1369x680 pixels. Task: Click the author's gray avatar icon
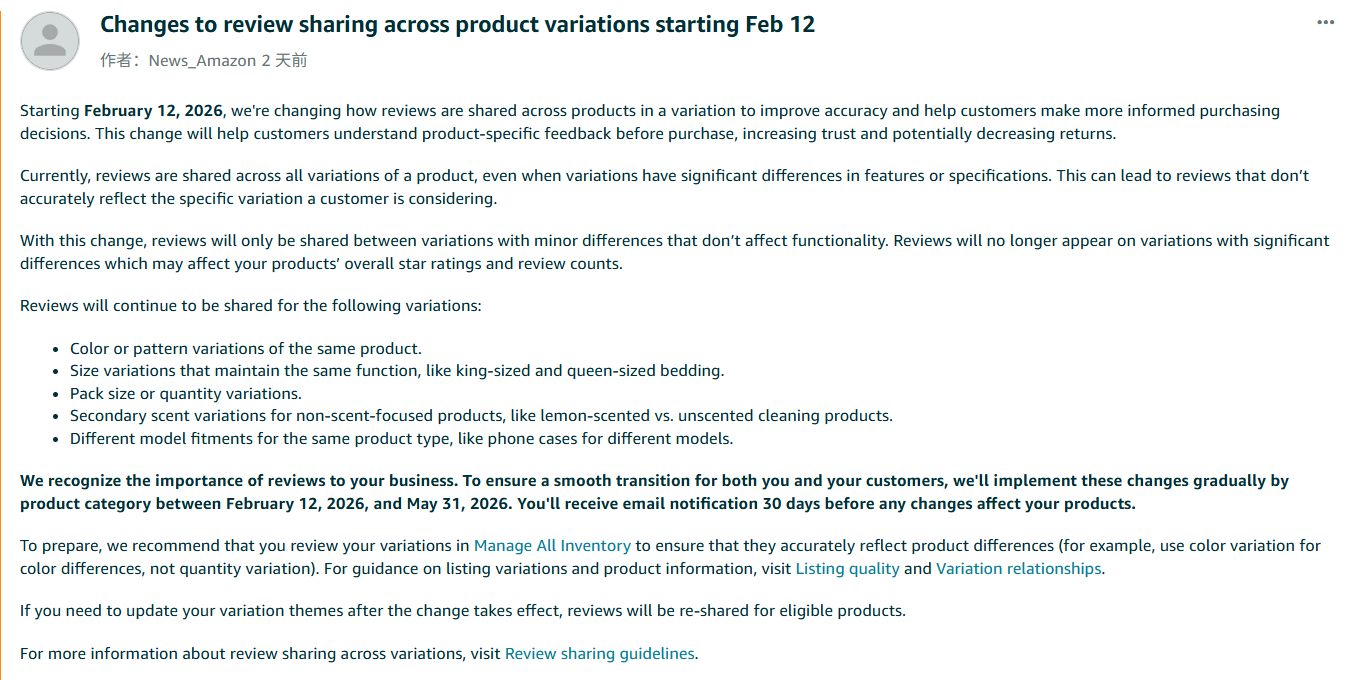[x=50, y=41]
